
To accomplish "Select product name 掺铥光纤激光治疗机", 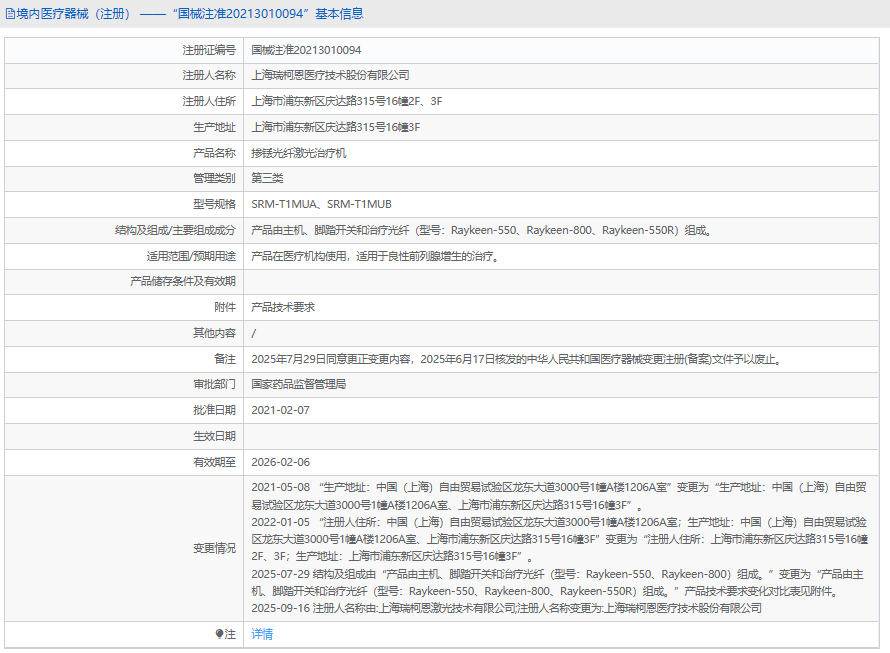I will pyautogui.click(x=299, y=154).
